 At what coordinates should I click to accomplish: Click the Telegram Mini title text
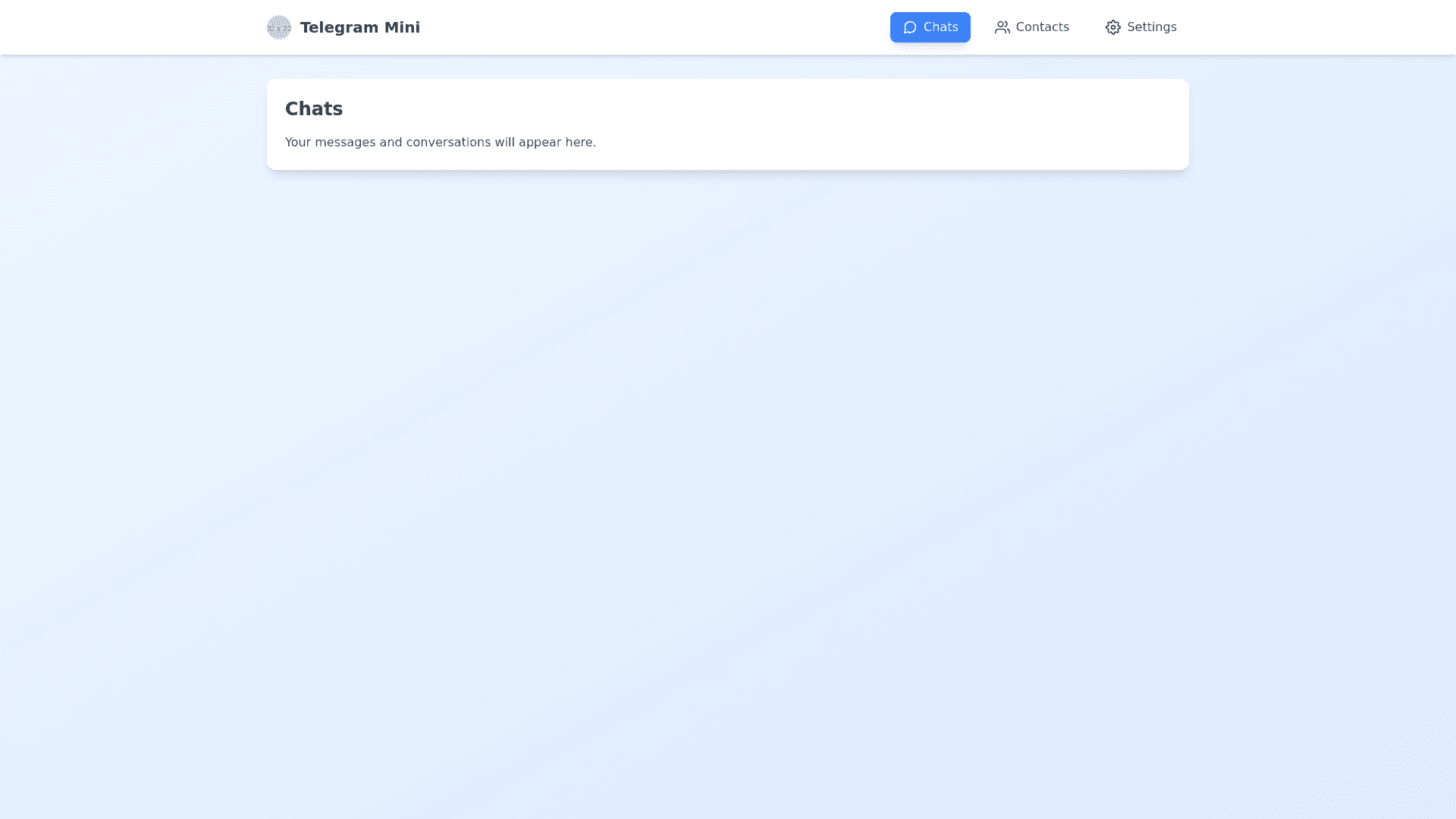pos(359,27)
